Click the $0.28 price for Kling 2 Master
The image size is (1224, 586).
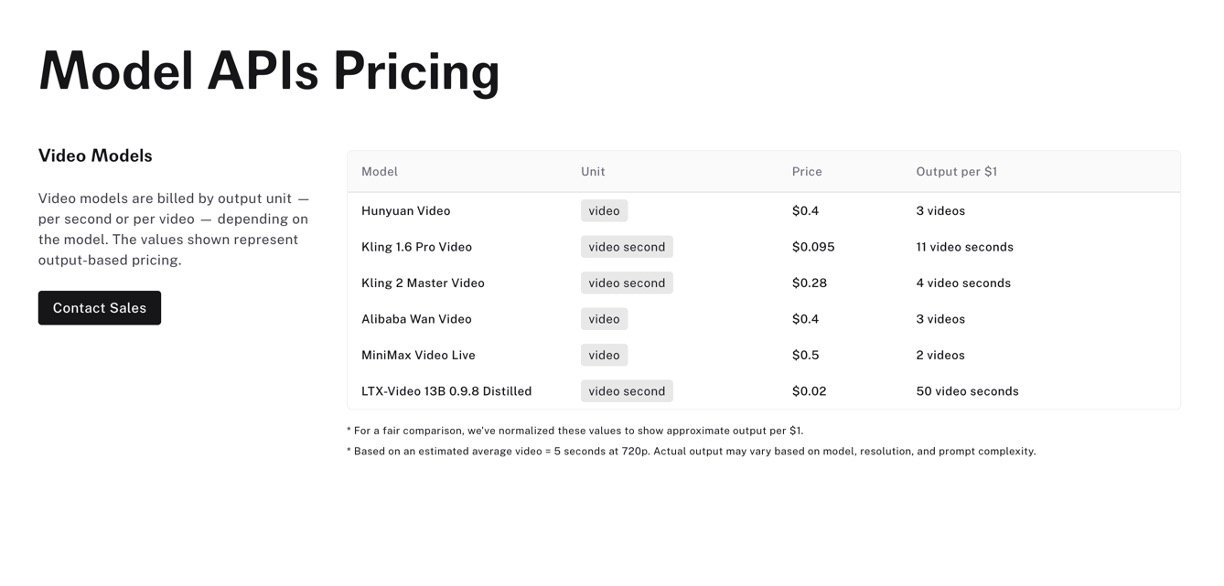809,283
